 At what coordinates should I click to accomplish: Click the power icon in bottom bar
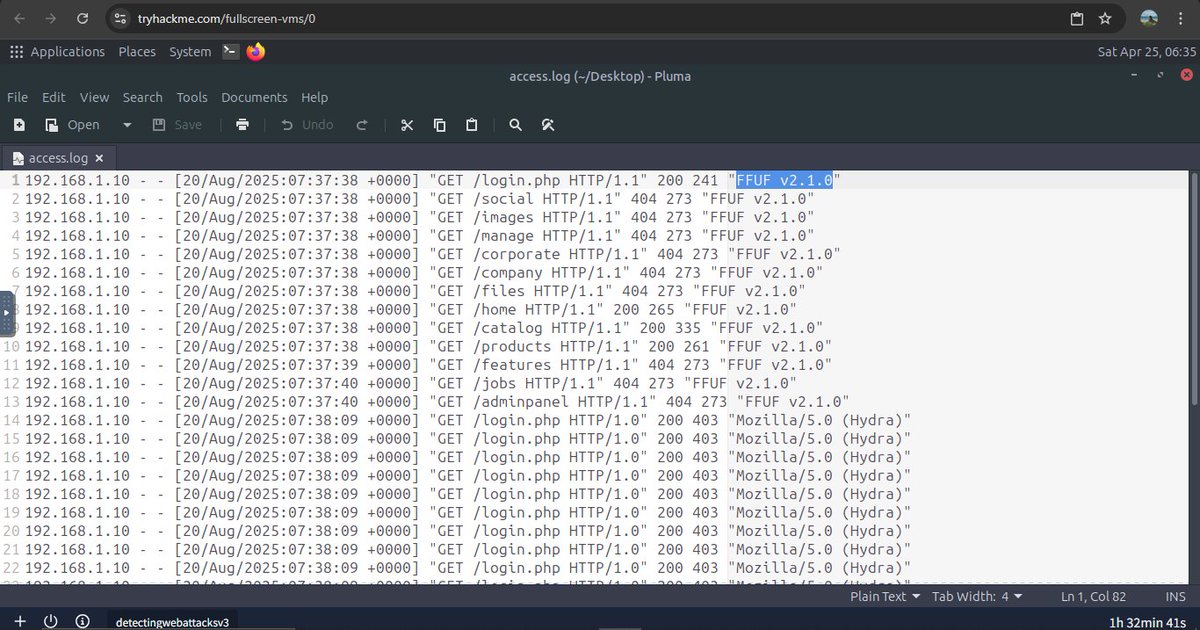click(50, 621)
